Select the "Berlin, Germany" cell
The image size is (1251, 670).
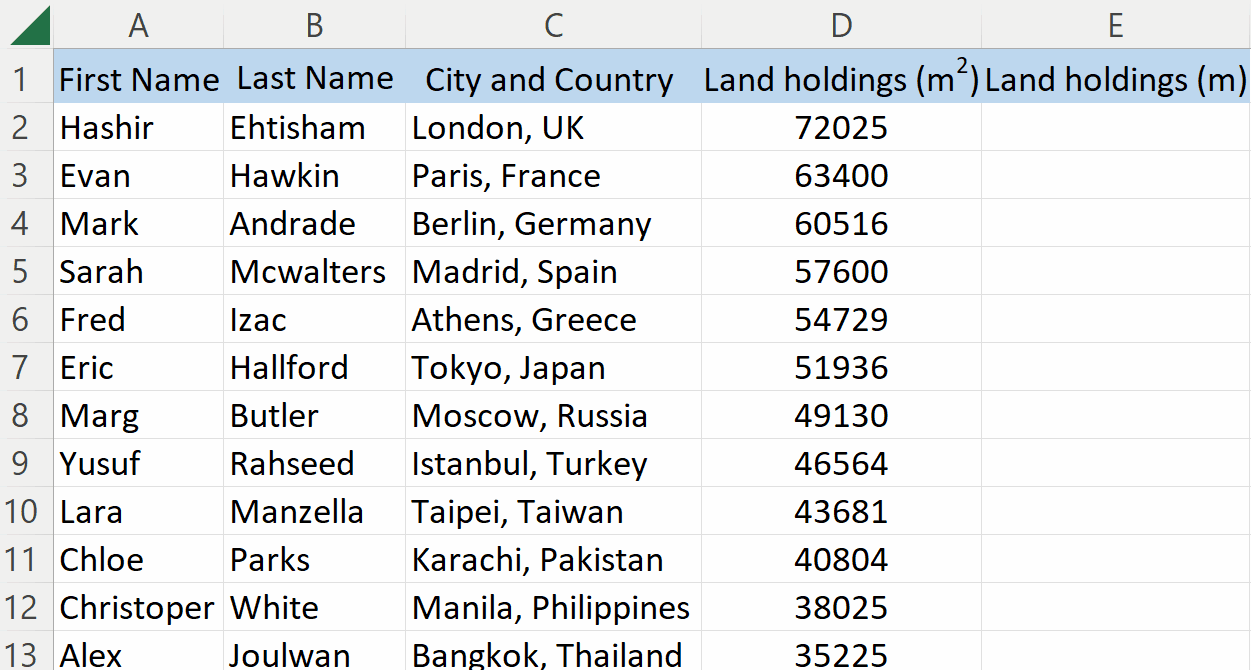[x=553, y=223]
